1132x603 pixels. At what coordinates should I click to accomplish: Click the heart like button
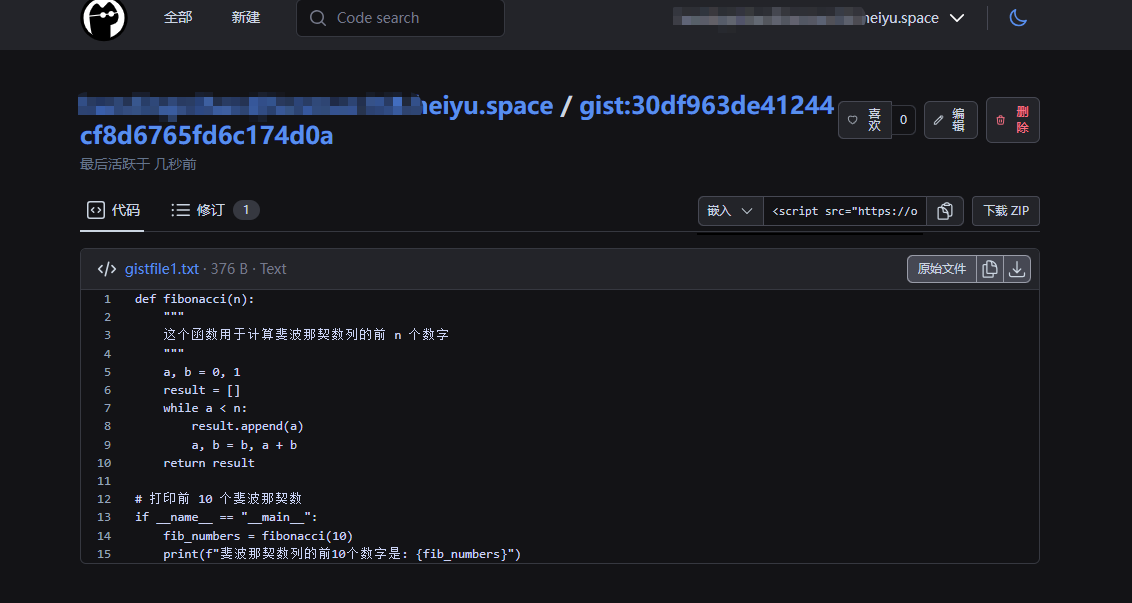point(865,120)
